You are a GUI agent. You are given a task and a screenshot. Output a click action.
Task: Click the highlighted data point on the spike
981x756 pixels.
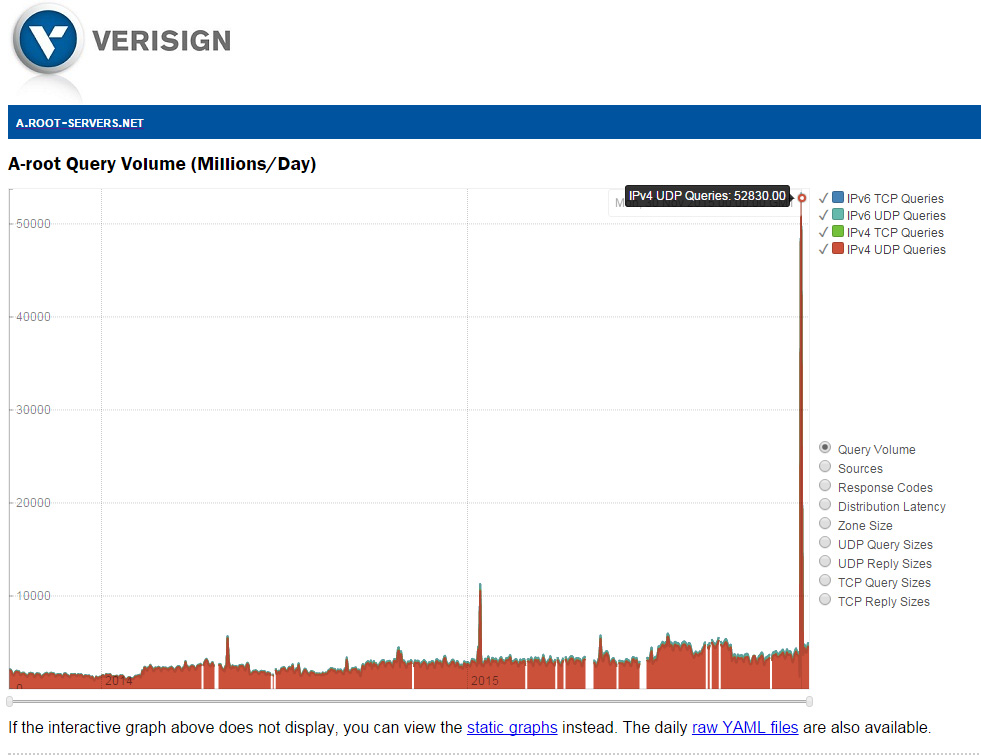coord(801,197)
